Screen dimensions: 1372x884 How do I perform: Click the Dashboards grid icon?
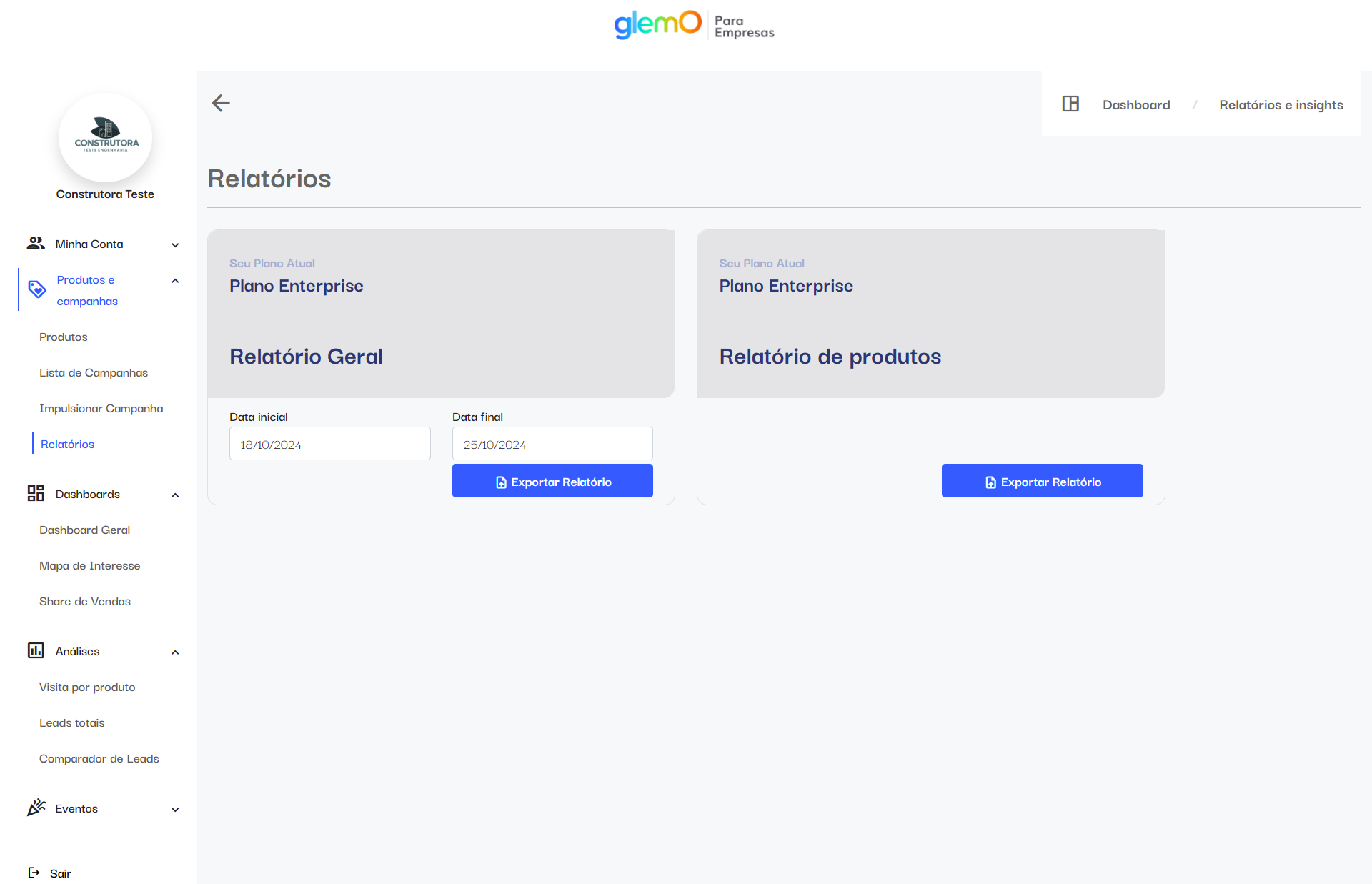(36, 493)
